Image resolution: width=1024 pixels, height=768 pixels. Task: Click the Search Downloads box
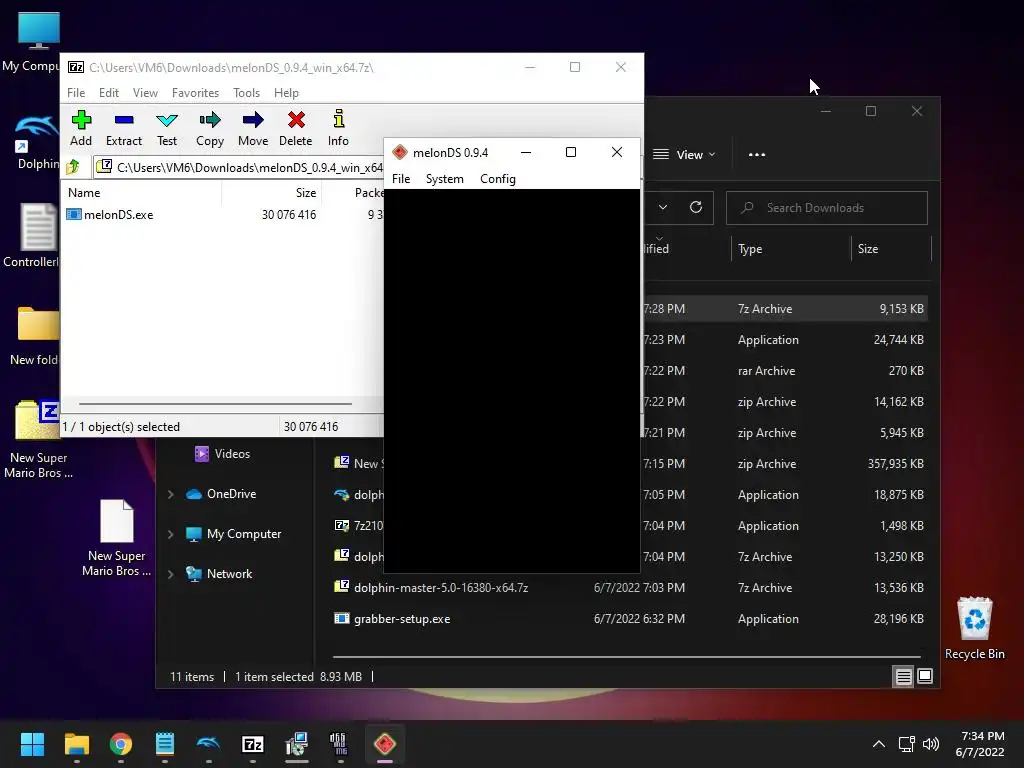point(826,208)
